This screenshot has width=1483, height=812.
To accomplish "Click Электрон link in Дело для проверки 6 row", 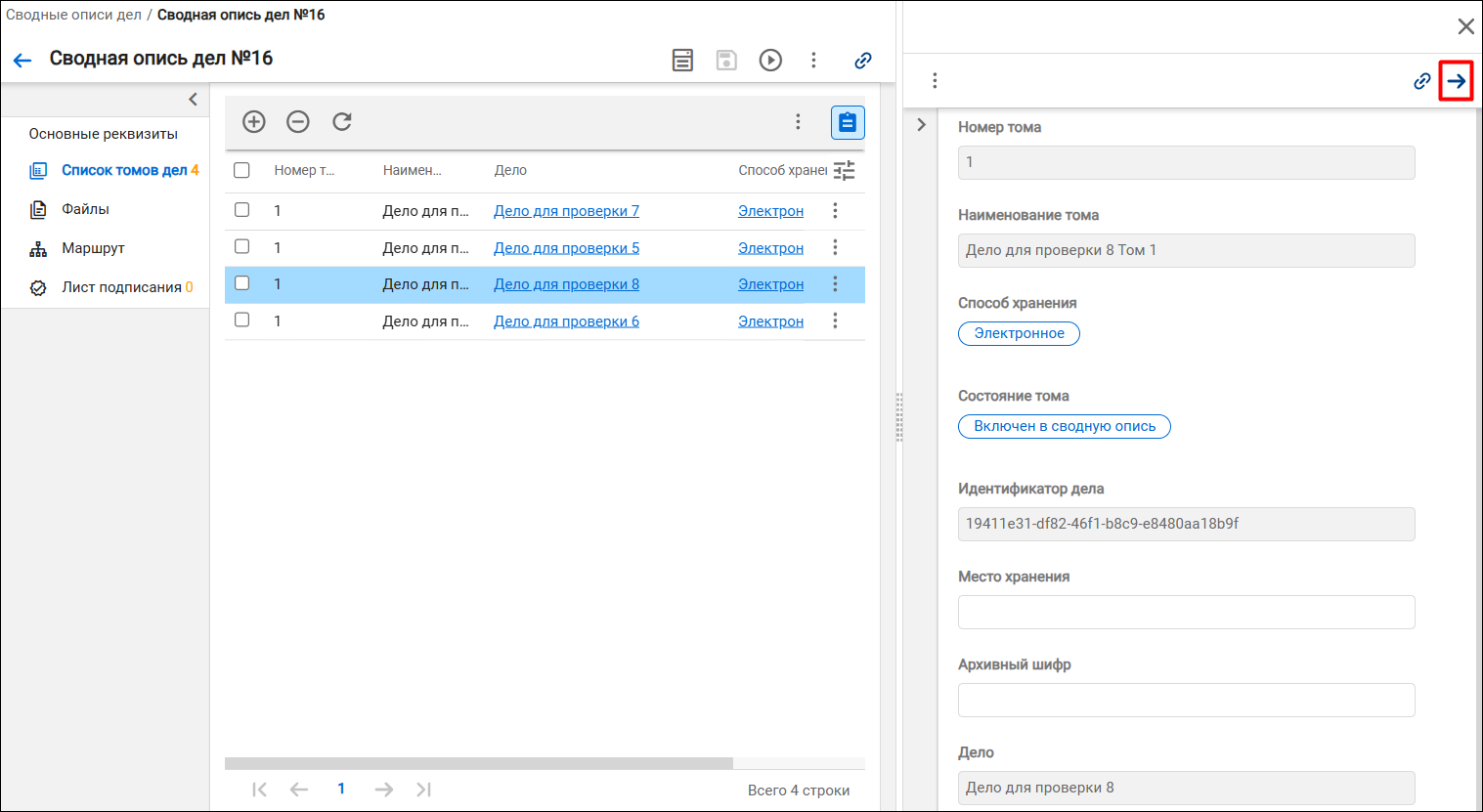I will point(770,321).
